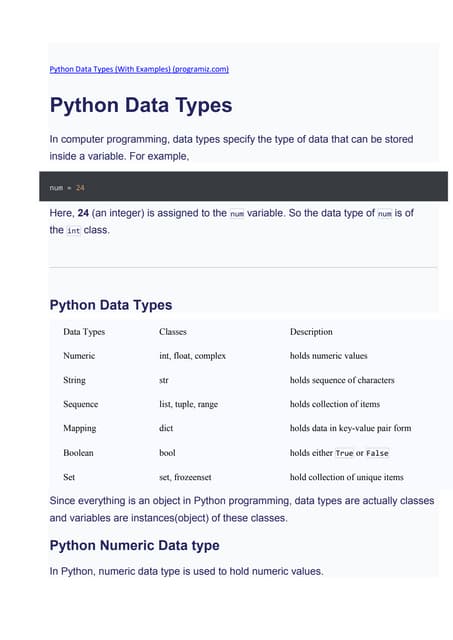The width and height of the screenshot is (453, 640).
Task: Click the Numeric row cell
Action: point(79,356)
